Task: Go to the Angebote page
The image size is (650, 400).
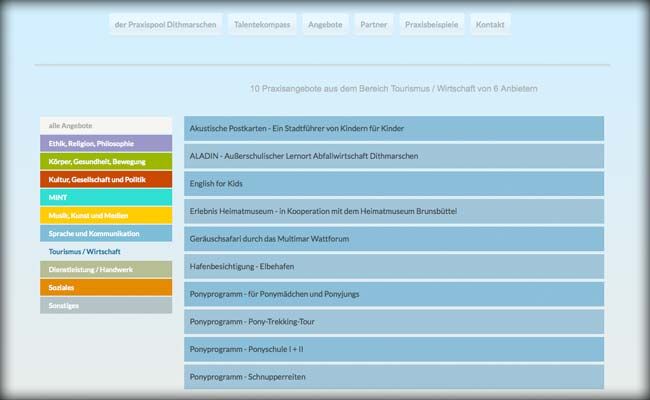Action: [326, 24]
